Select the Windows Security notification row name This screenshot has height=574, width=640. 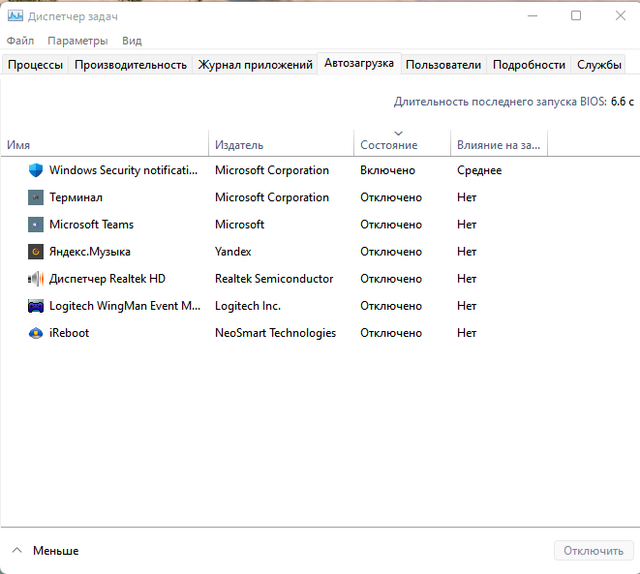point(123,170)
